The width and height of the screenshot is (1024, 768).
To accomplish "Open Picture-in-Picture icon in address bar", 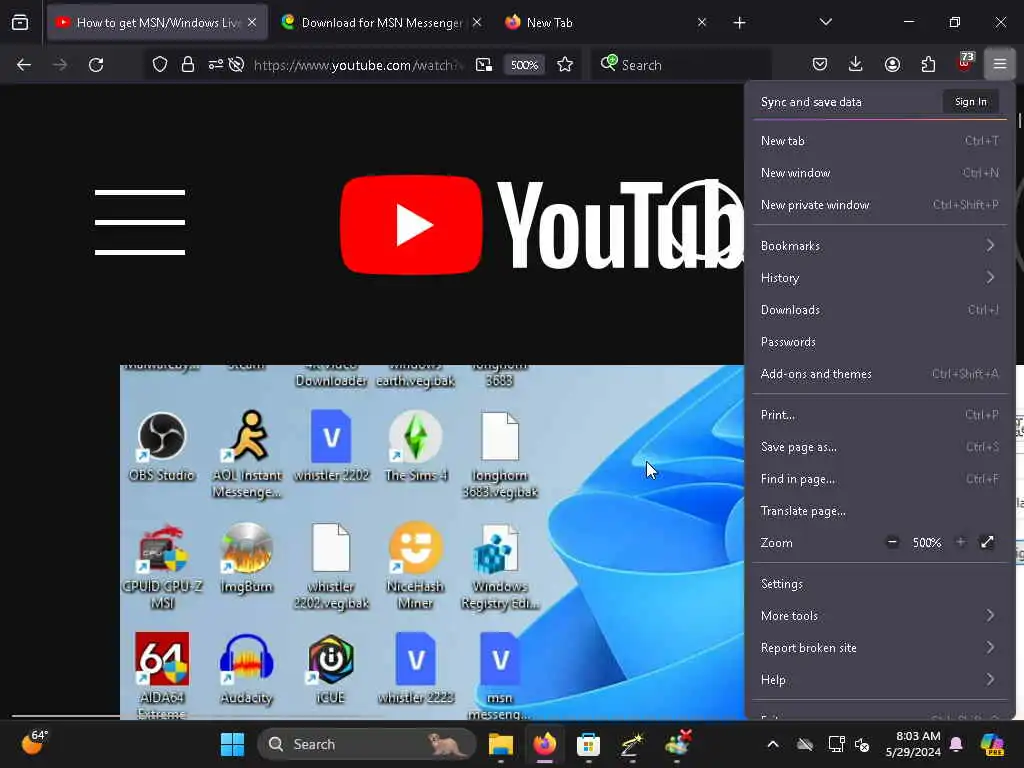I will coord(484,65).
